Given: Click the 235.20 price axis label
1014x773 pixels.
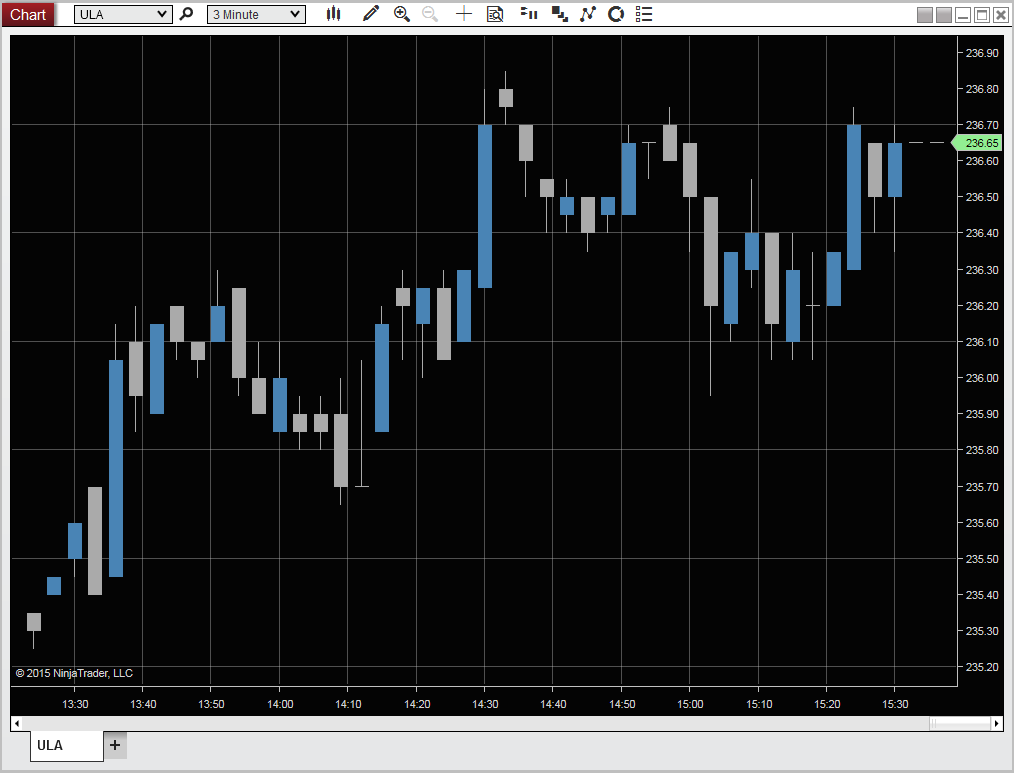Looking at the screenshot, I should coord(982,667).
